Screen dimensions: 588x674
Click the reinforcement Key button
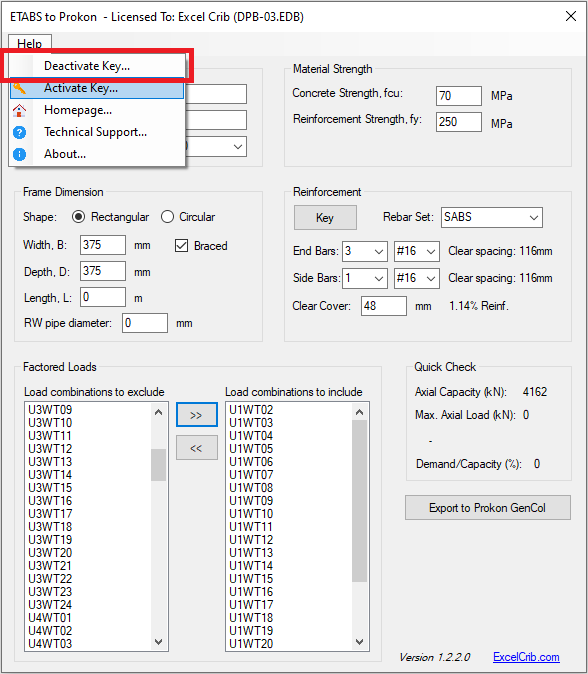click(x=325, y=218)
